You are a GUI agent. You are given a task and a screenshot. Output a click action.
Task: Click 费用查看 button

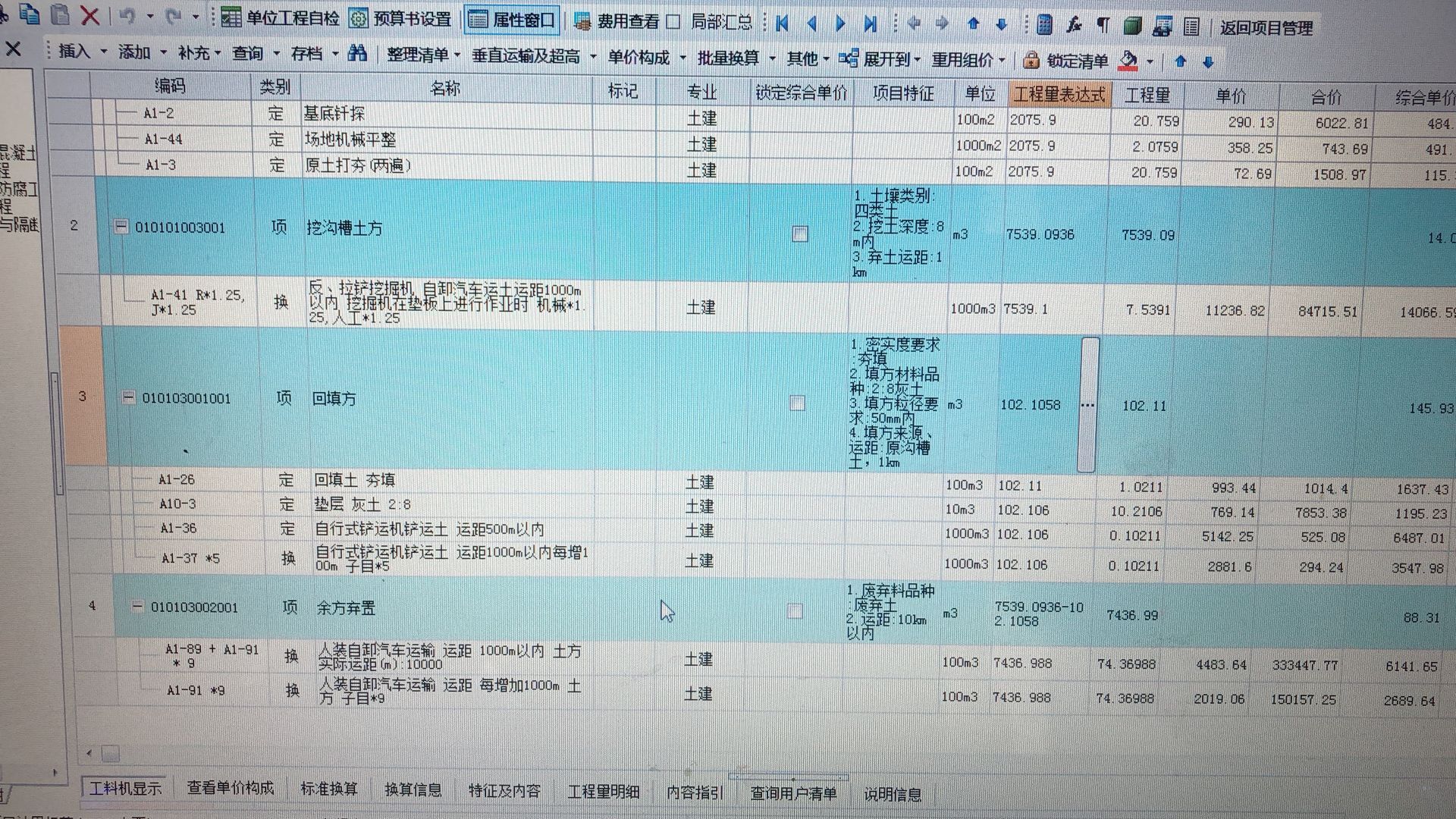617,21
